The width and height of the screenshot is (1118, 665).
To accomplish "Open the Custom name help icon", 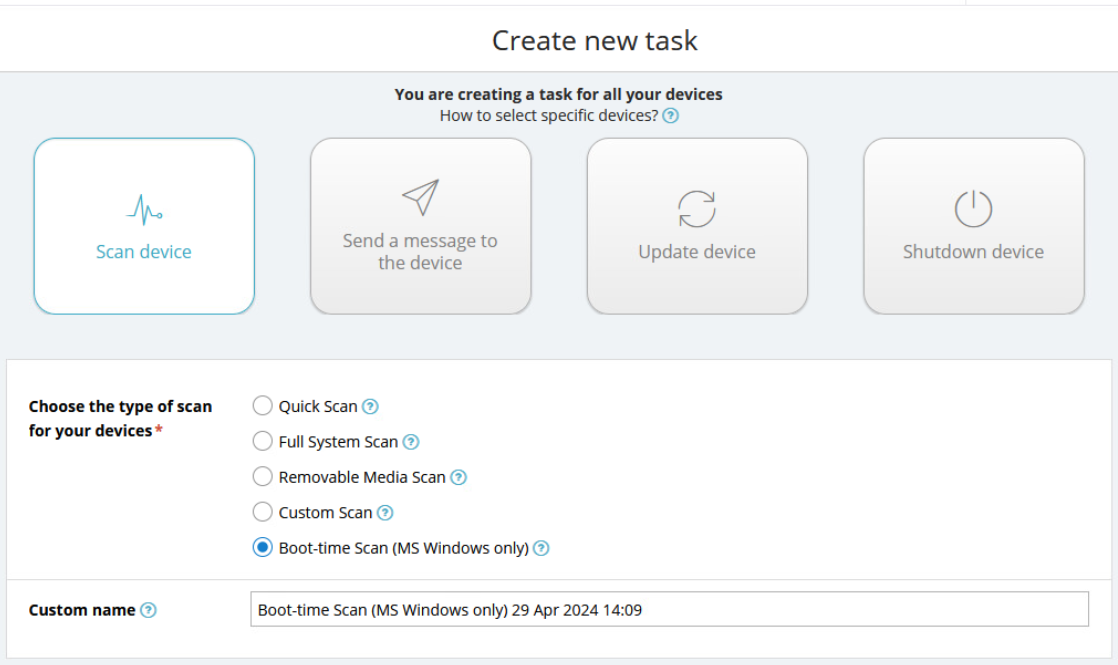I will (x=148, y=610).
